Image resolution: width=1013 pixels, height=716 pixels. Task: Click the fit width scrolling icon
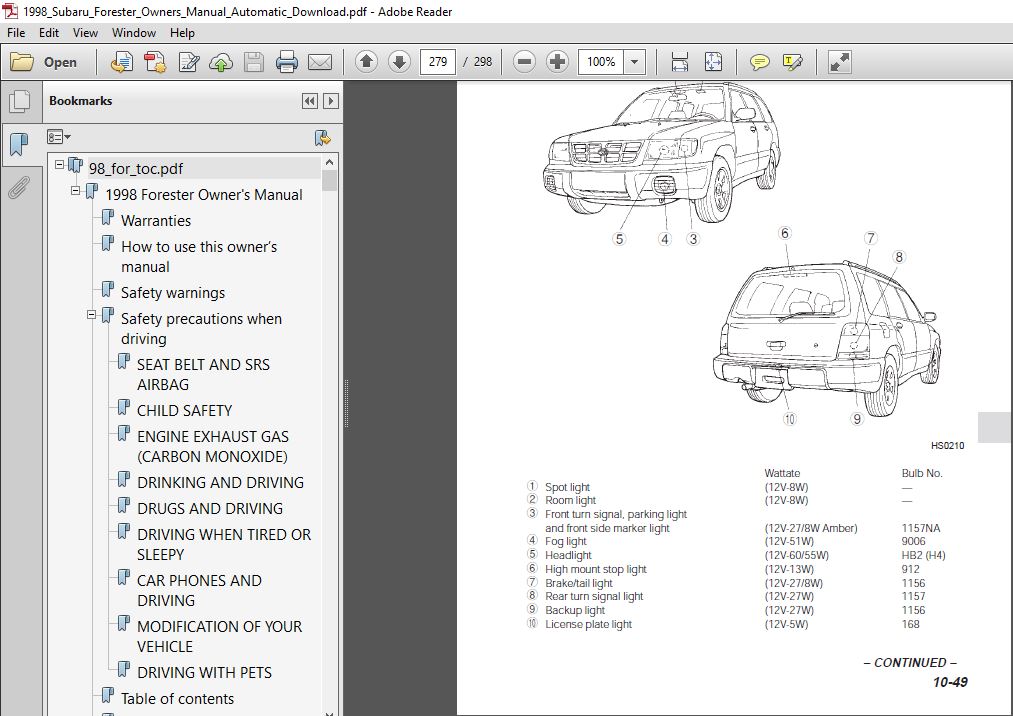pyautogui.click(x=680, y=62)
